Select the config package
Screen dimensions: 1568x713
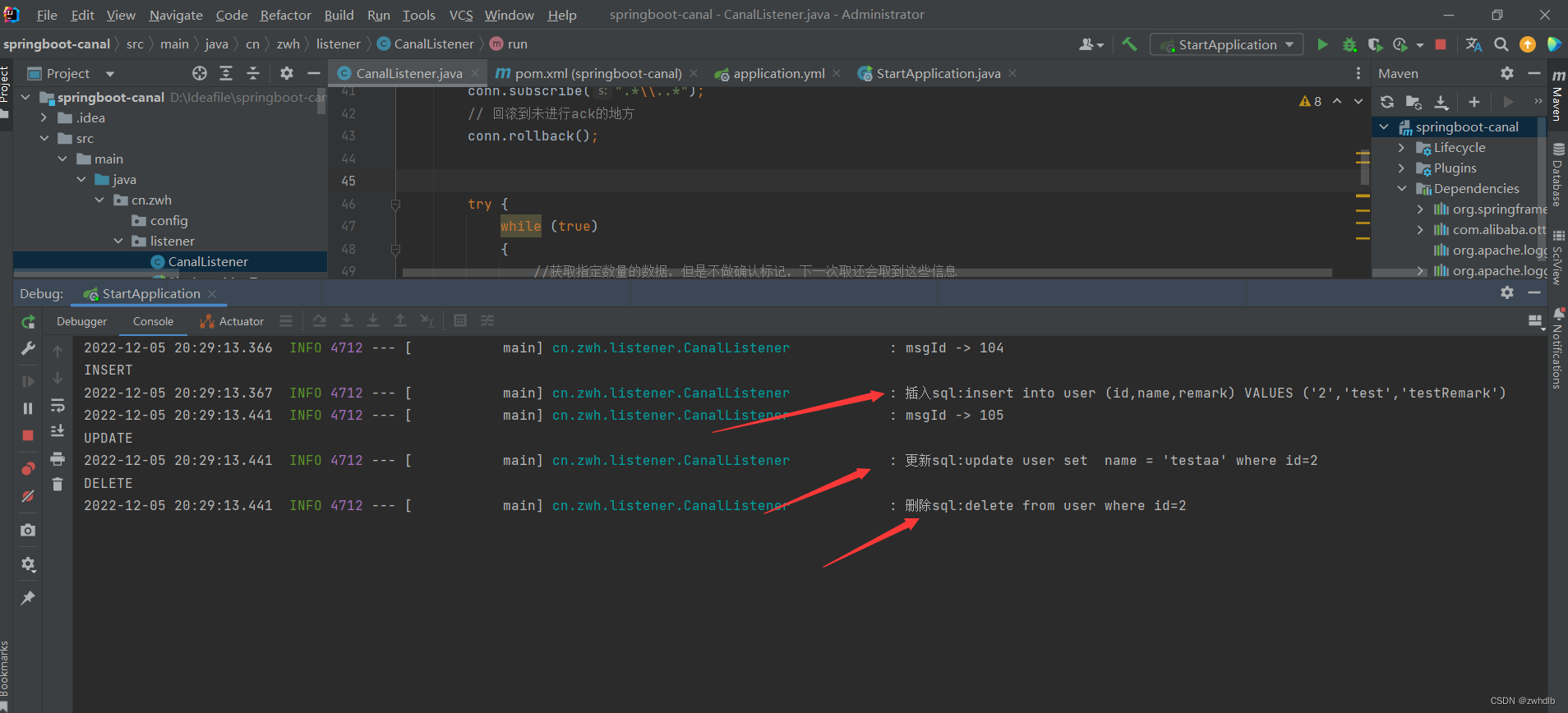pos(168,220)
